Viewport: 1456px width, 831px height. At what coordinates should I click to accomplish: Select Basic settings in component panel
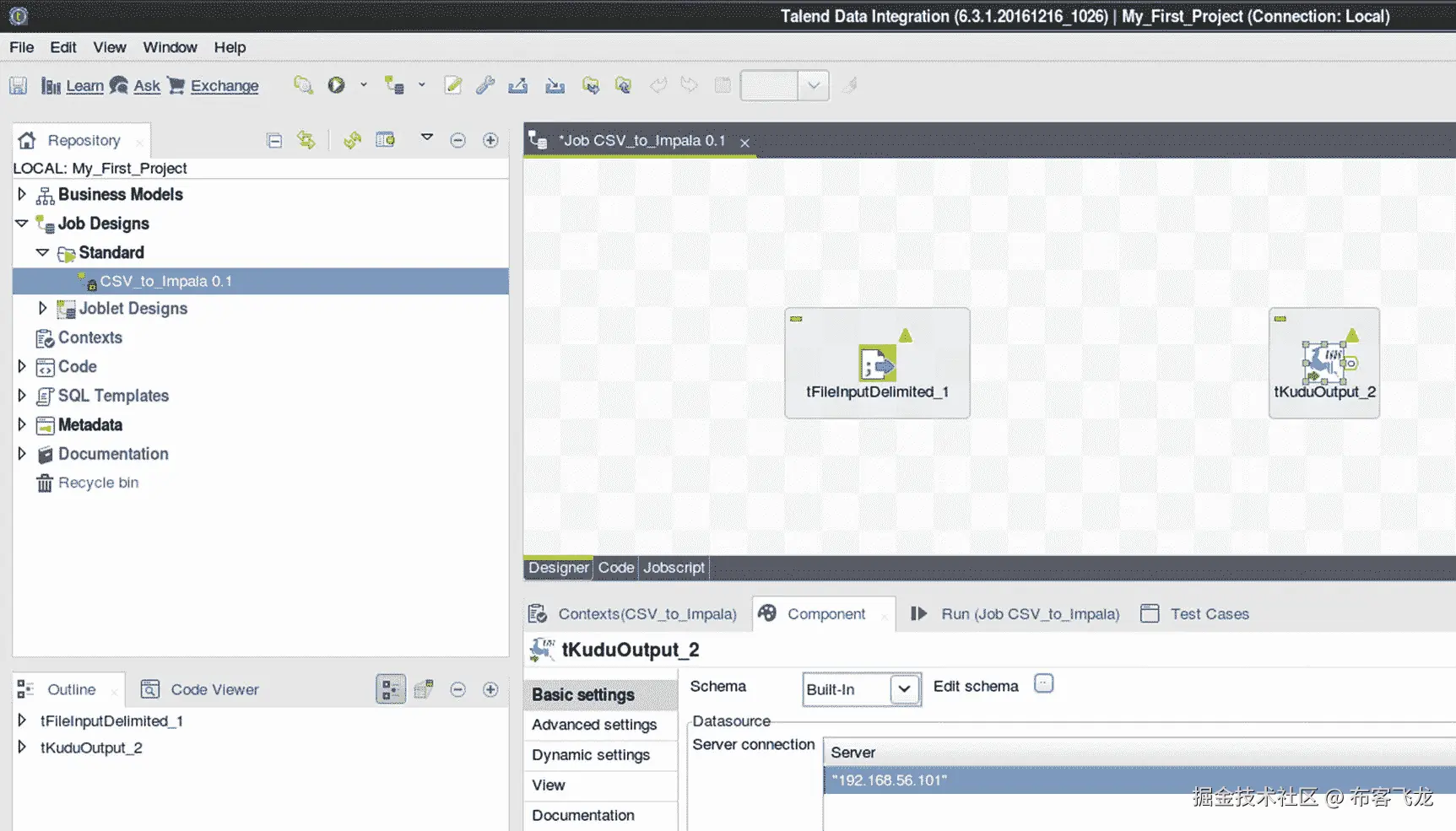tap(600, 694)
